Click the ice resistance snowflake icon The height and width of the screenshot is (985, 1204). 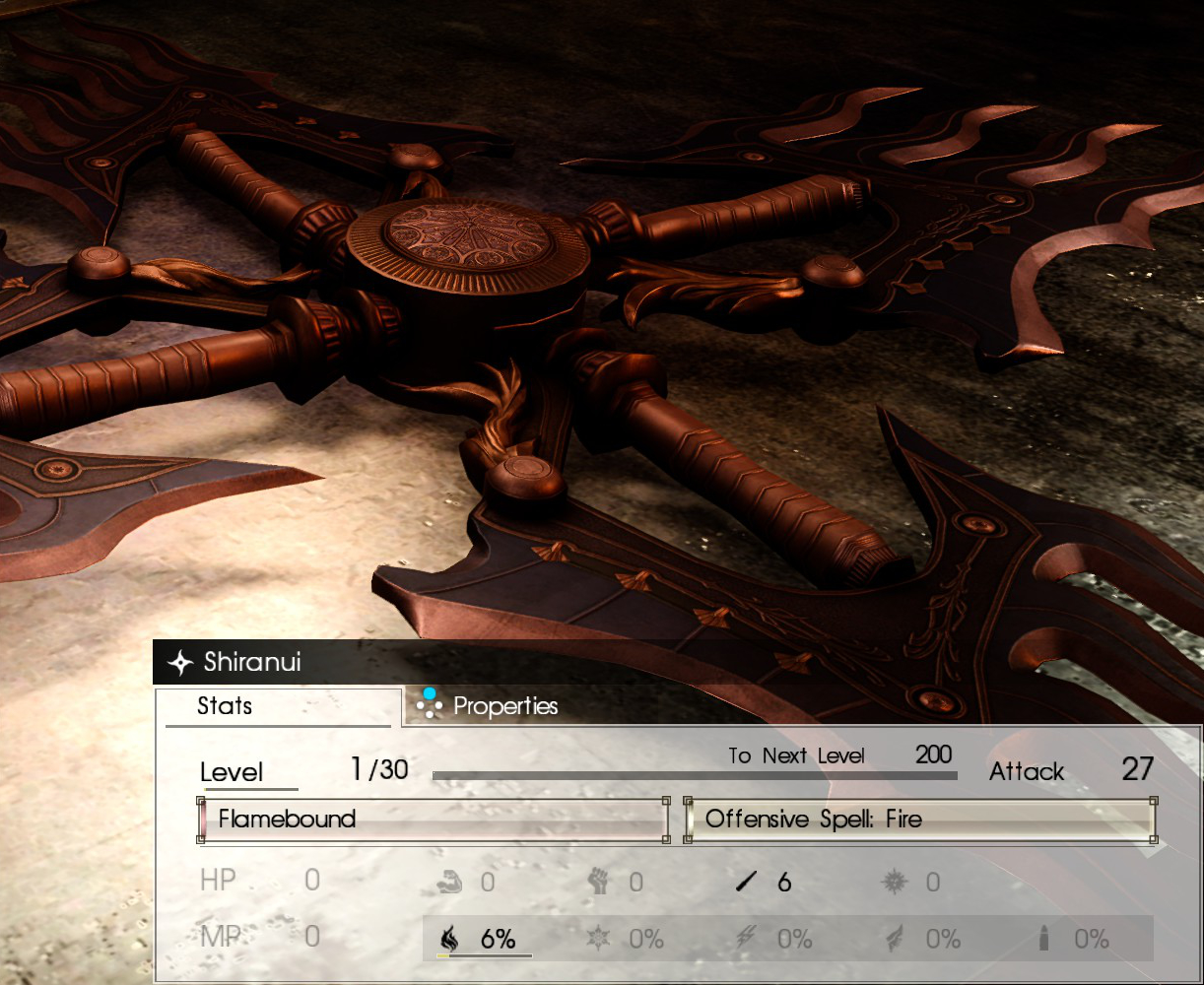tap(598, 939)
